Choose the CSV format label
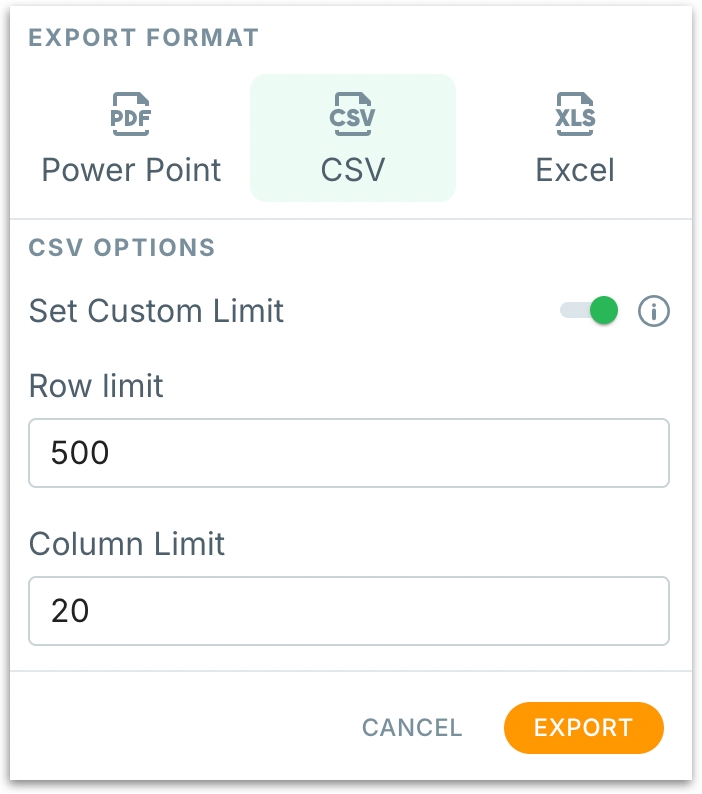 [353, 169]
